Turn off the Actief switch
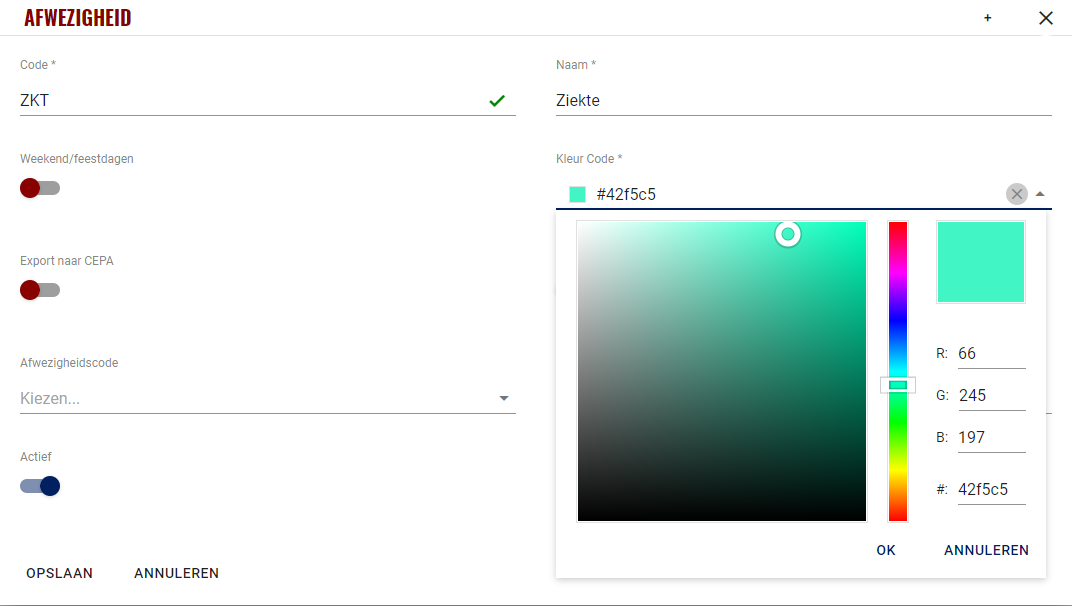The width and height of the screenshot is (1072, 606). [x=40, y=486]
